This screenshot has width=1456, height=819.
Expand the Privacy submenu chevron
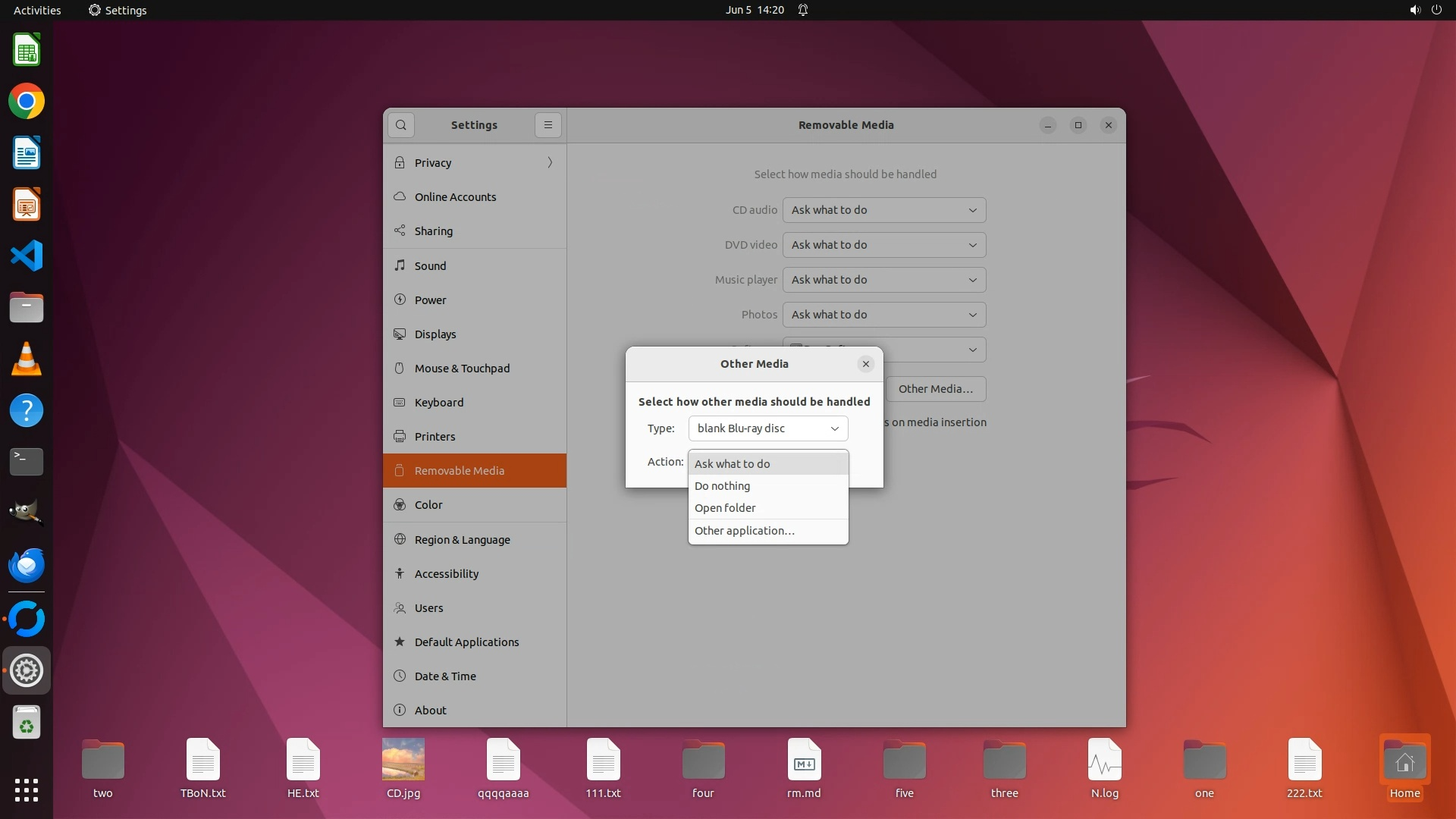tap(550, 163)
